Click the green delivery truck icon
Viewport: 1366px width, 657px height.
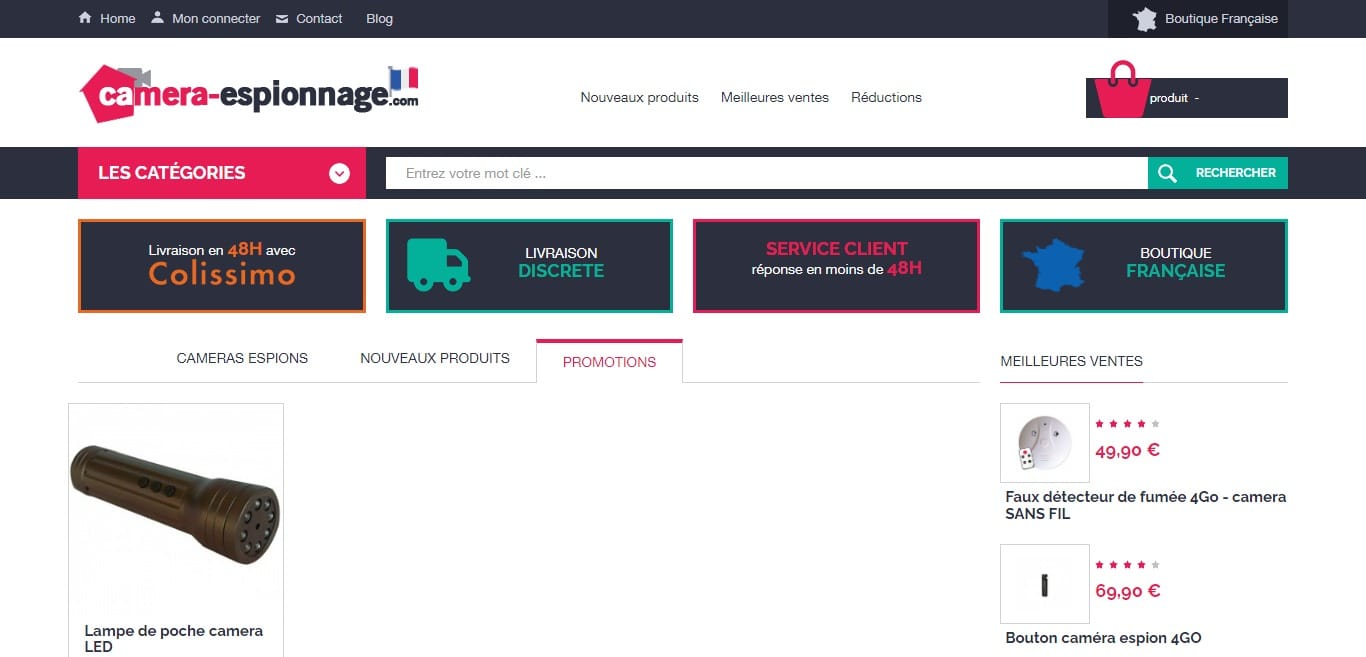coord(438,265)
